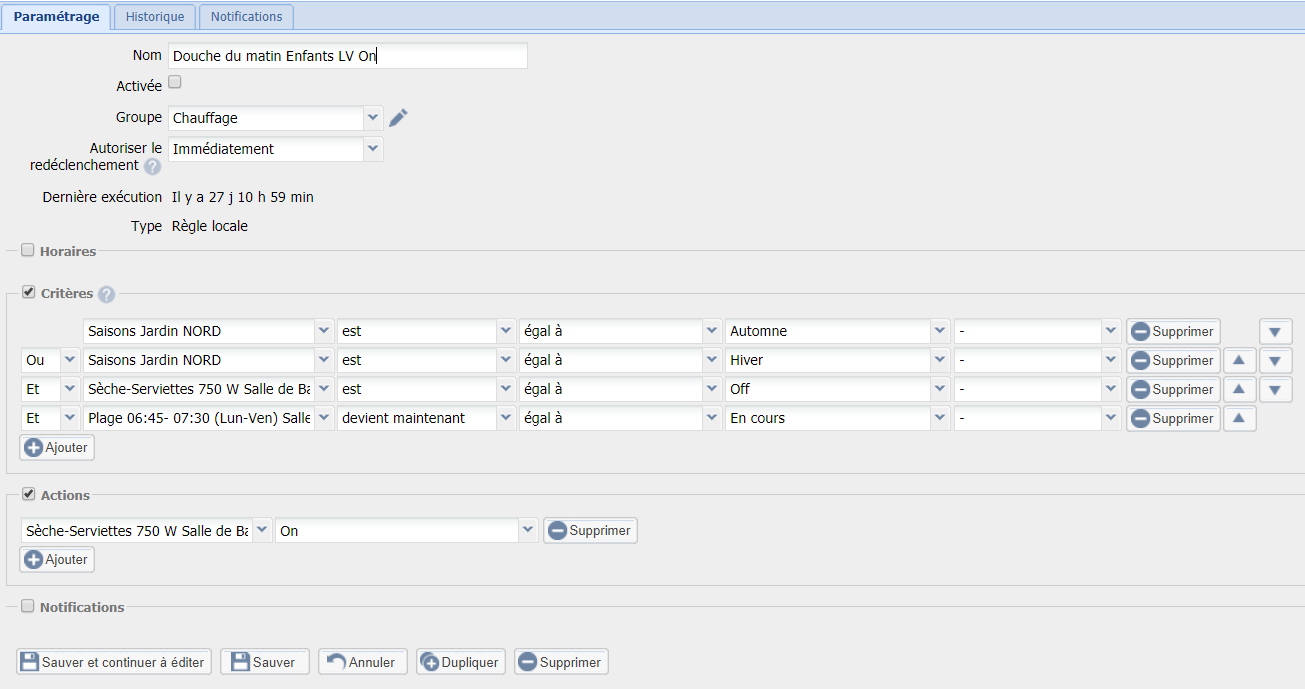Select the Paramétrage tab

[56, 17]
